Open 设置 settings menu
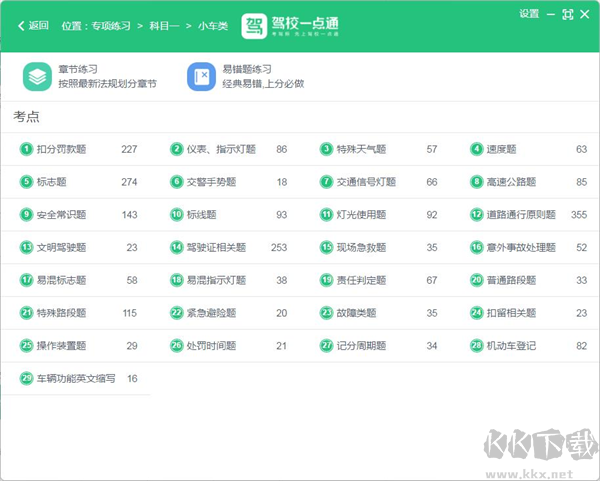 click(x=529, y=14)
